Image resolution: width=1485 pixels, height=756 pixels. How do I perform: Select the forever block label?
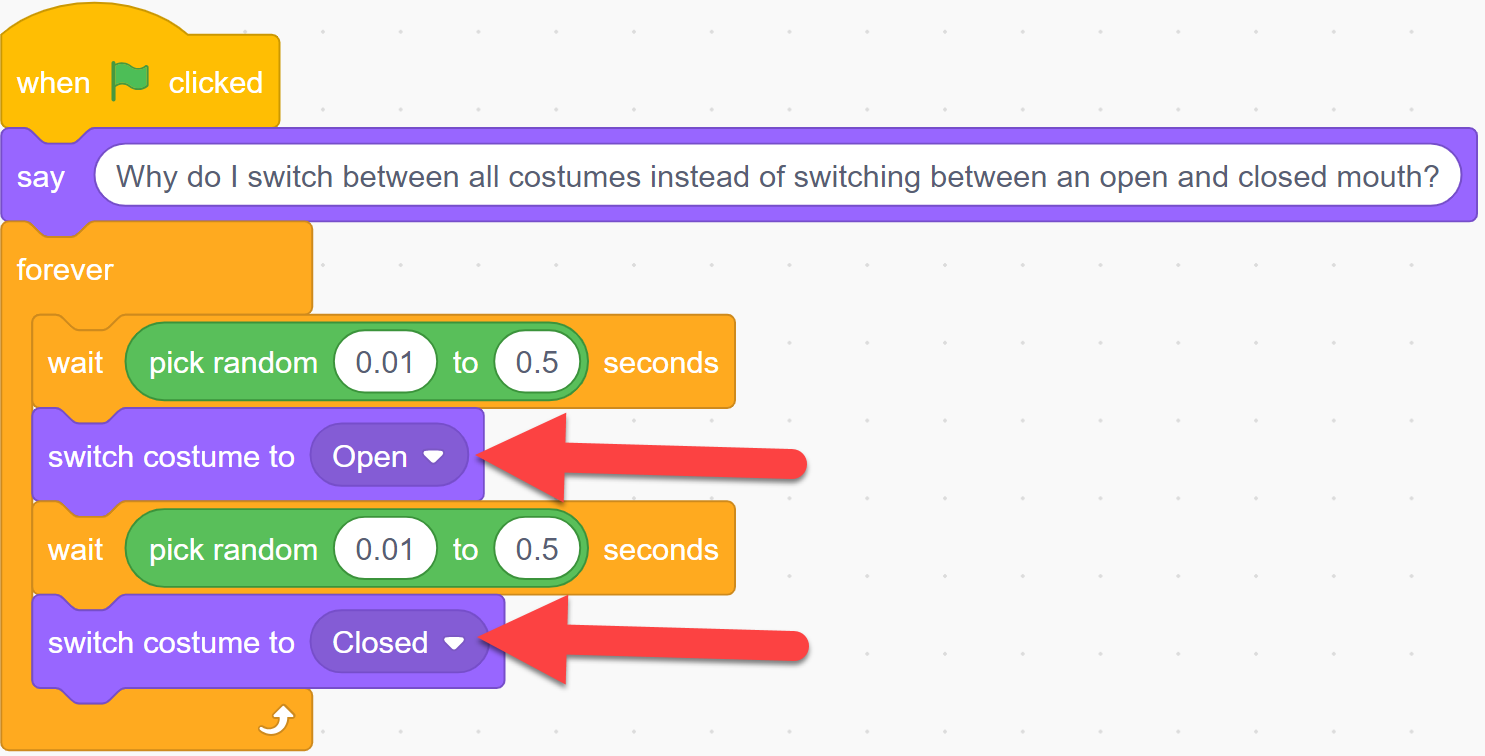(65, 270)
